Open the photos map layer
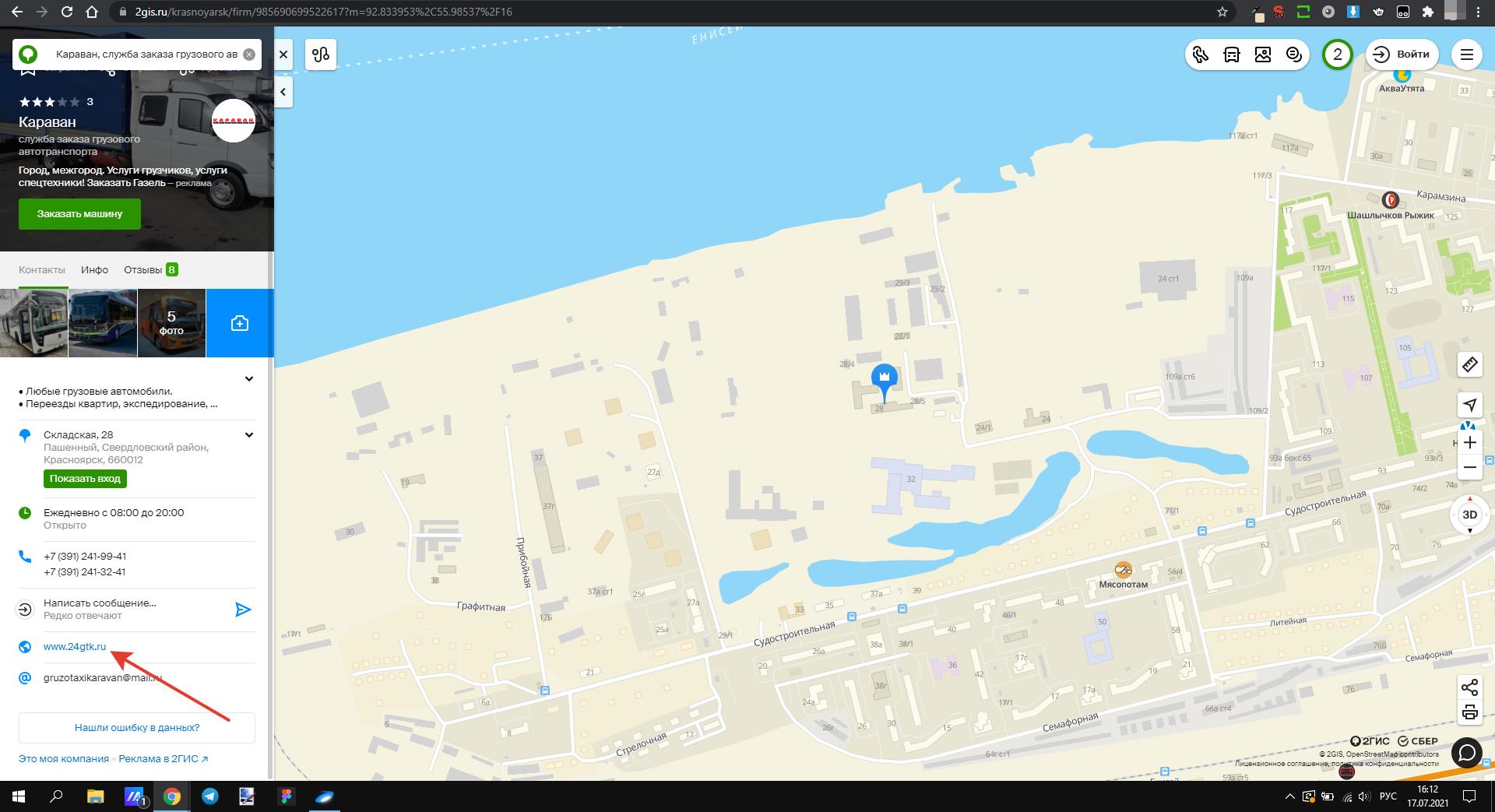This screenshot has width=1495, height=812. point(1263,54)
